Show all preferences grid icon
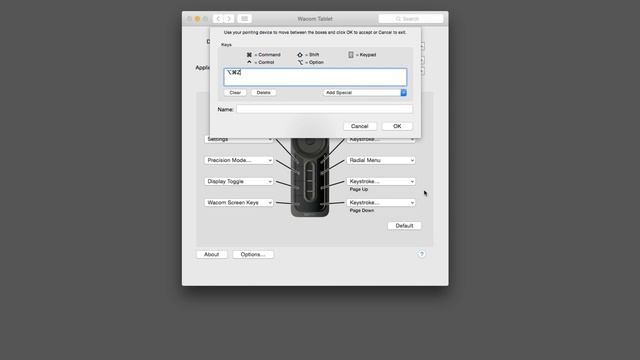 [x=244, y=19]
